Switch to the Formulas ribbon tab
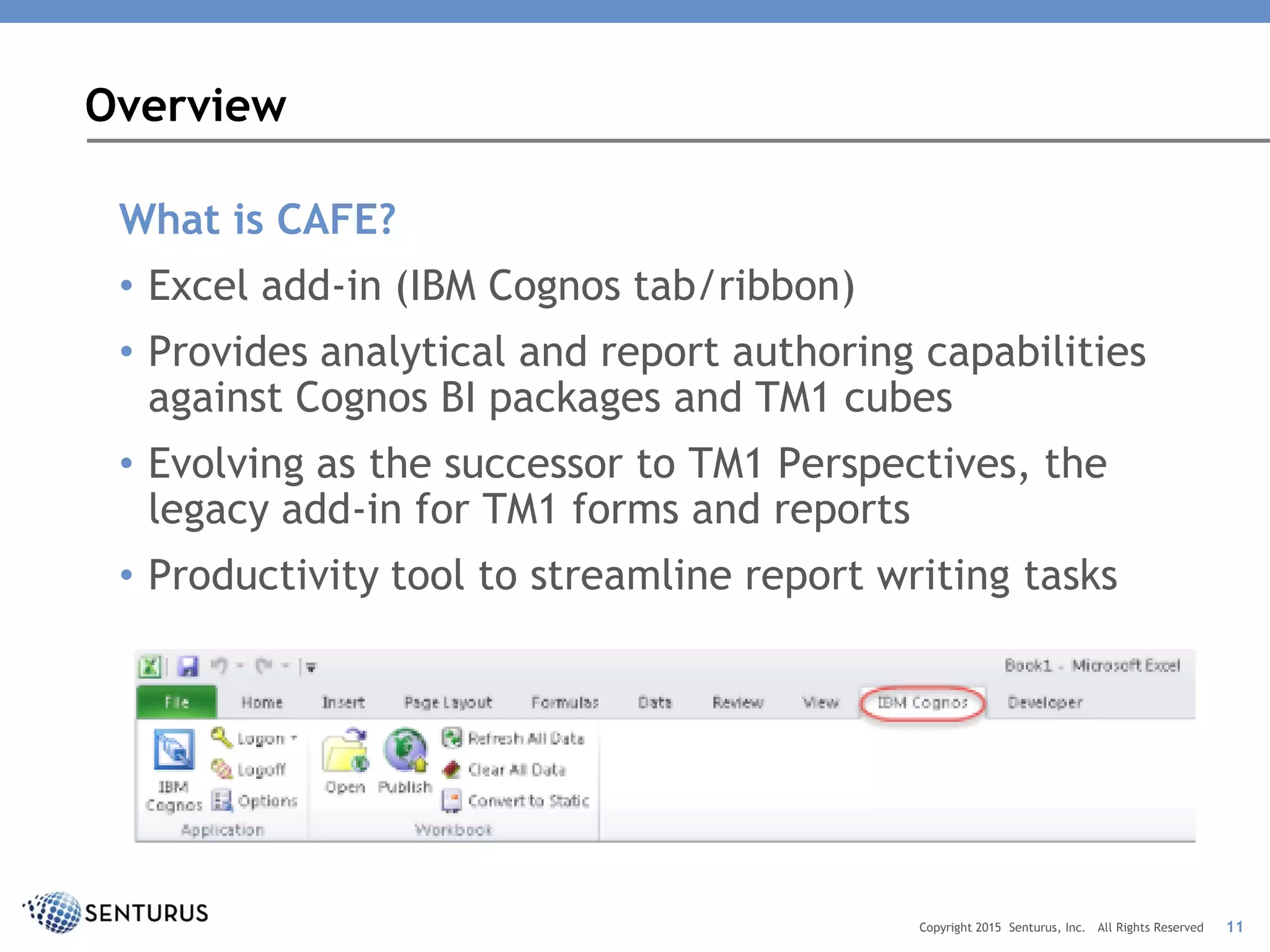This screenshot has height=952, width=1270. [565, 702]
